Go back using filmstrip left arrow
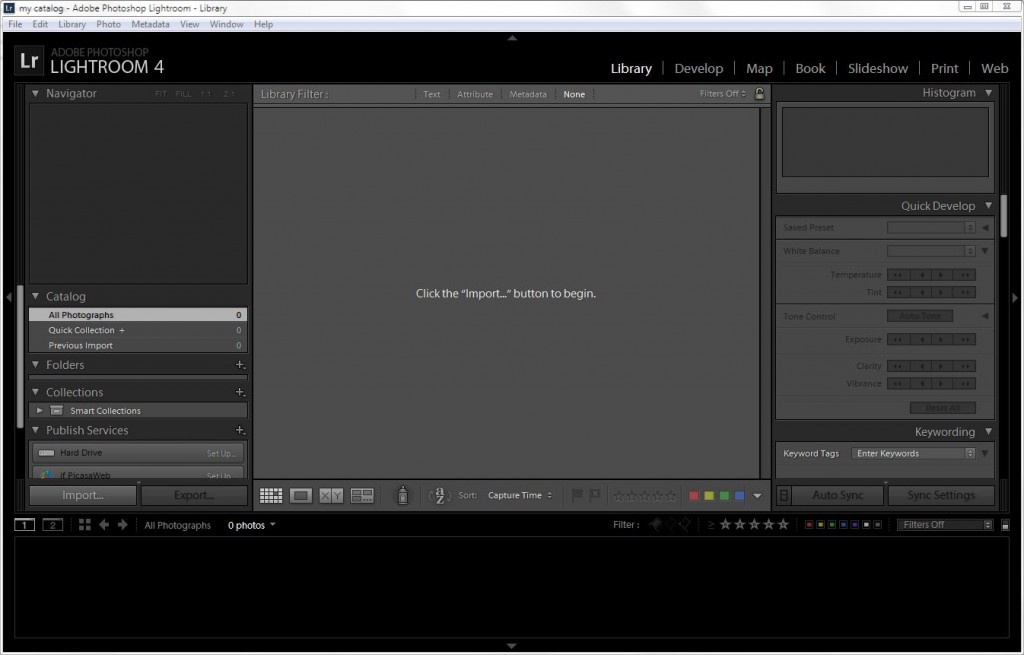 point(104,524)
